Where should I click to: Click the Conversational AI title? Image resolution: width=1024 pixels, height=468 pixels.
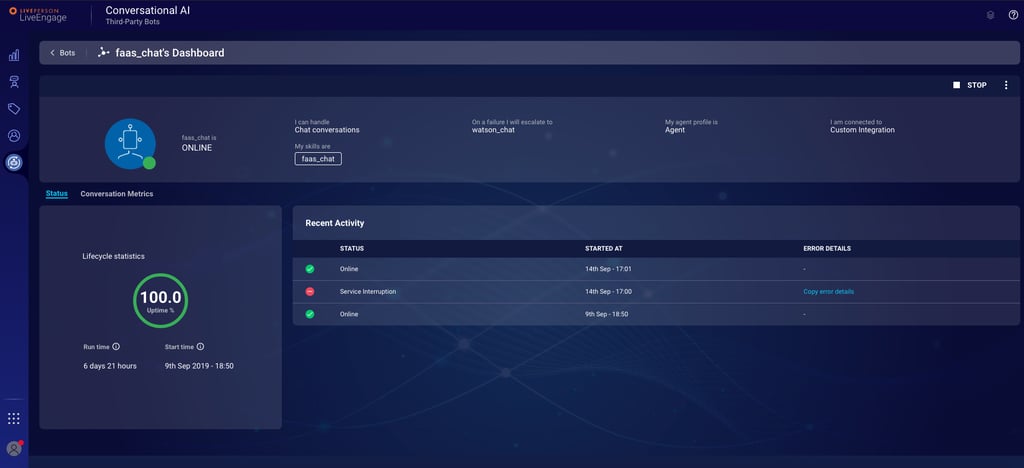148,10
